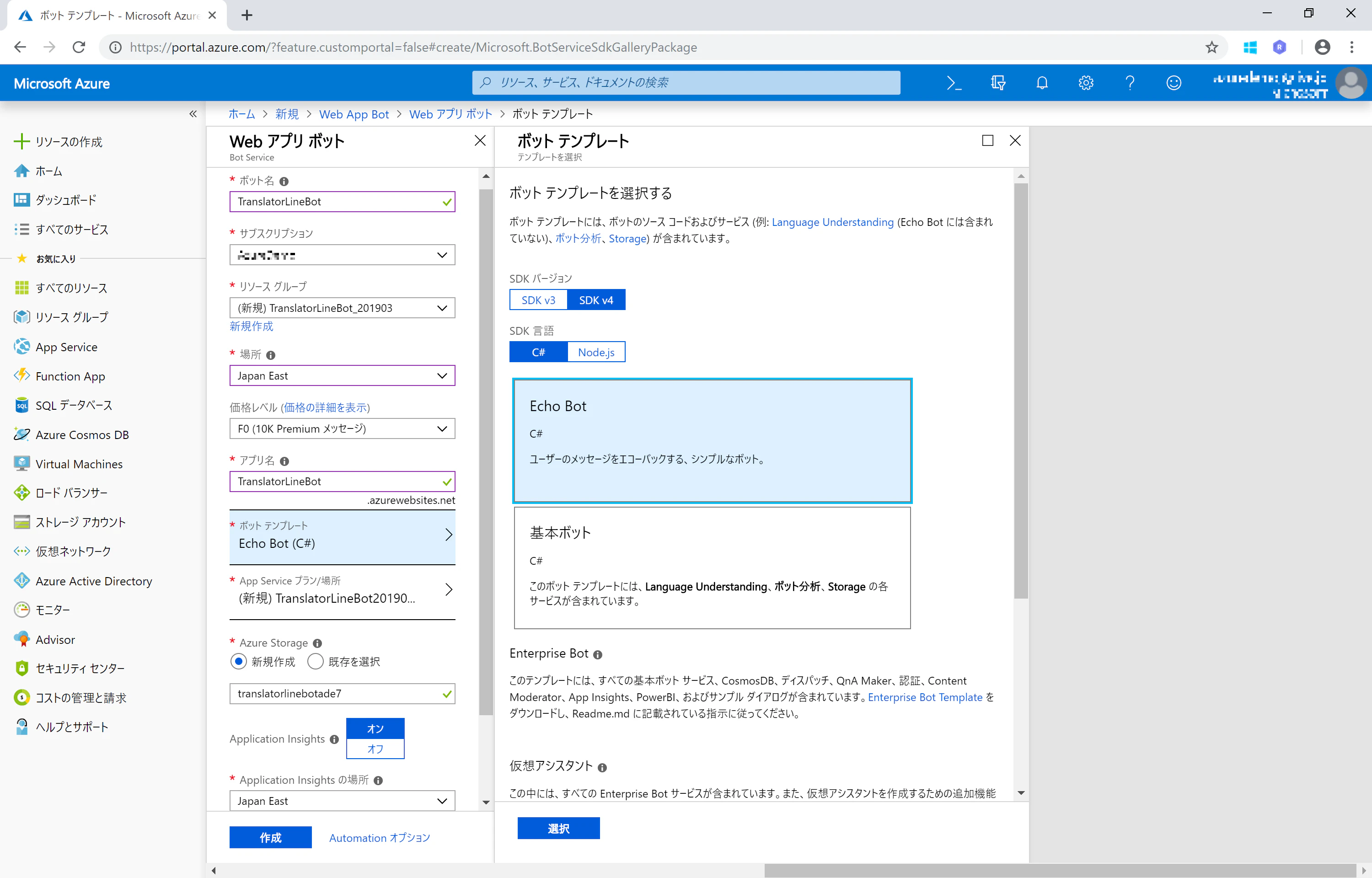Open Advisor in the sidebar
1372x878 pixels.
[55, 639]
